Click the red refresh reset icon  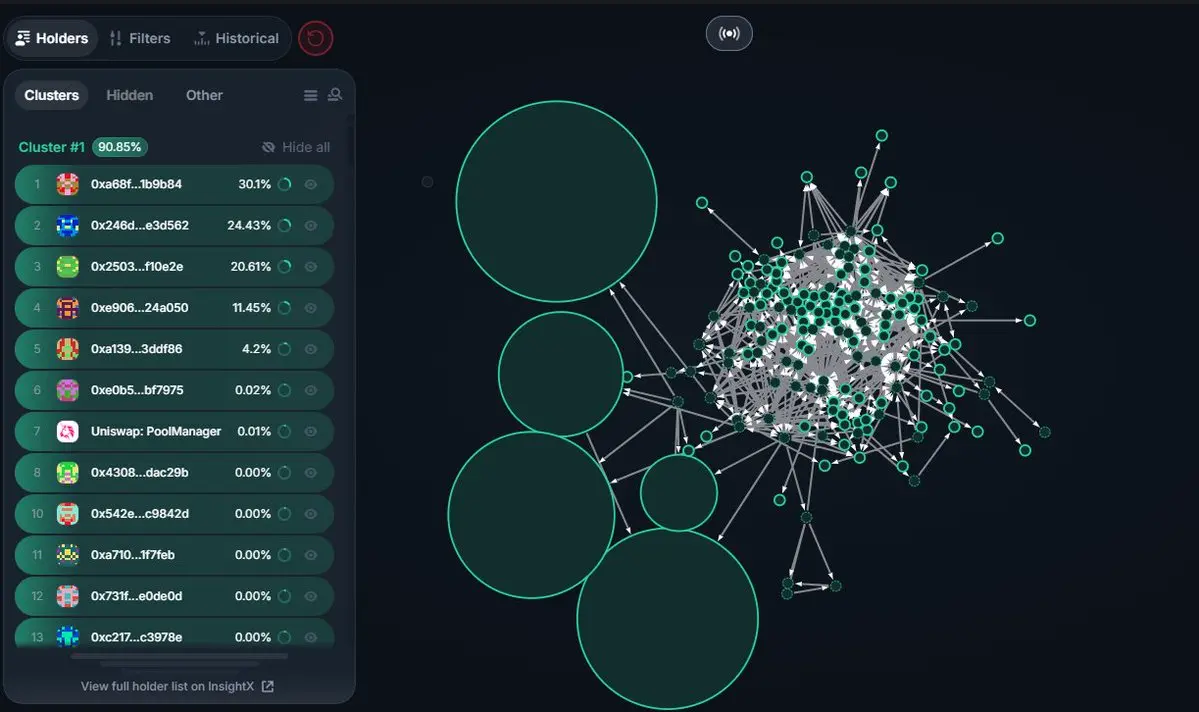click(316, 38)
